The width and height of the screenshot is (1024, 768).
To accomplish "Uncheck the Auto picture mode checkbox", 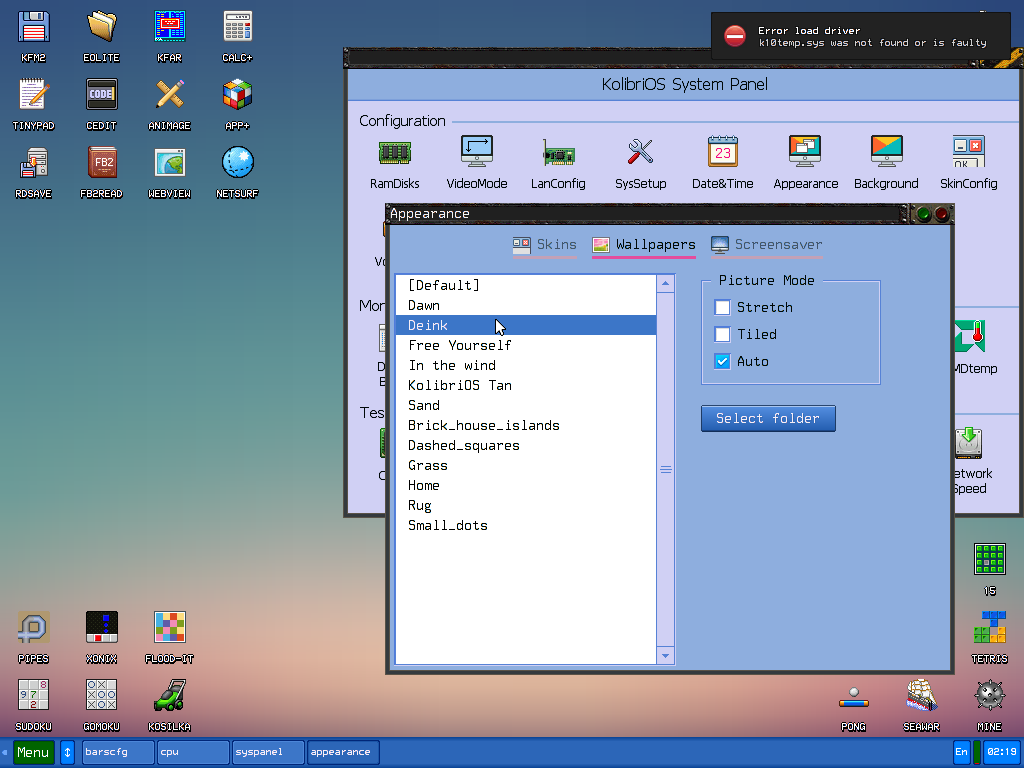I will tap(723, 361).
